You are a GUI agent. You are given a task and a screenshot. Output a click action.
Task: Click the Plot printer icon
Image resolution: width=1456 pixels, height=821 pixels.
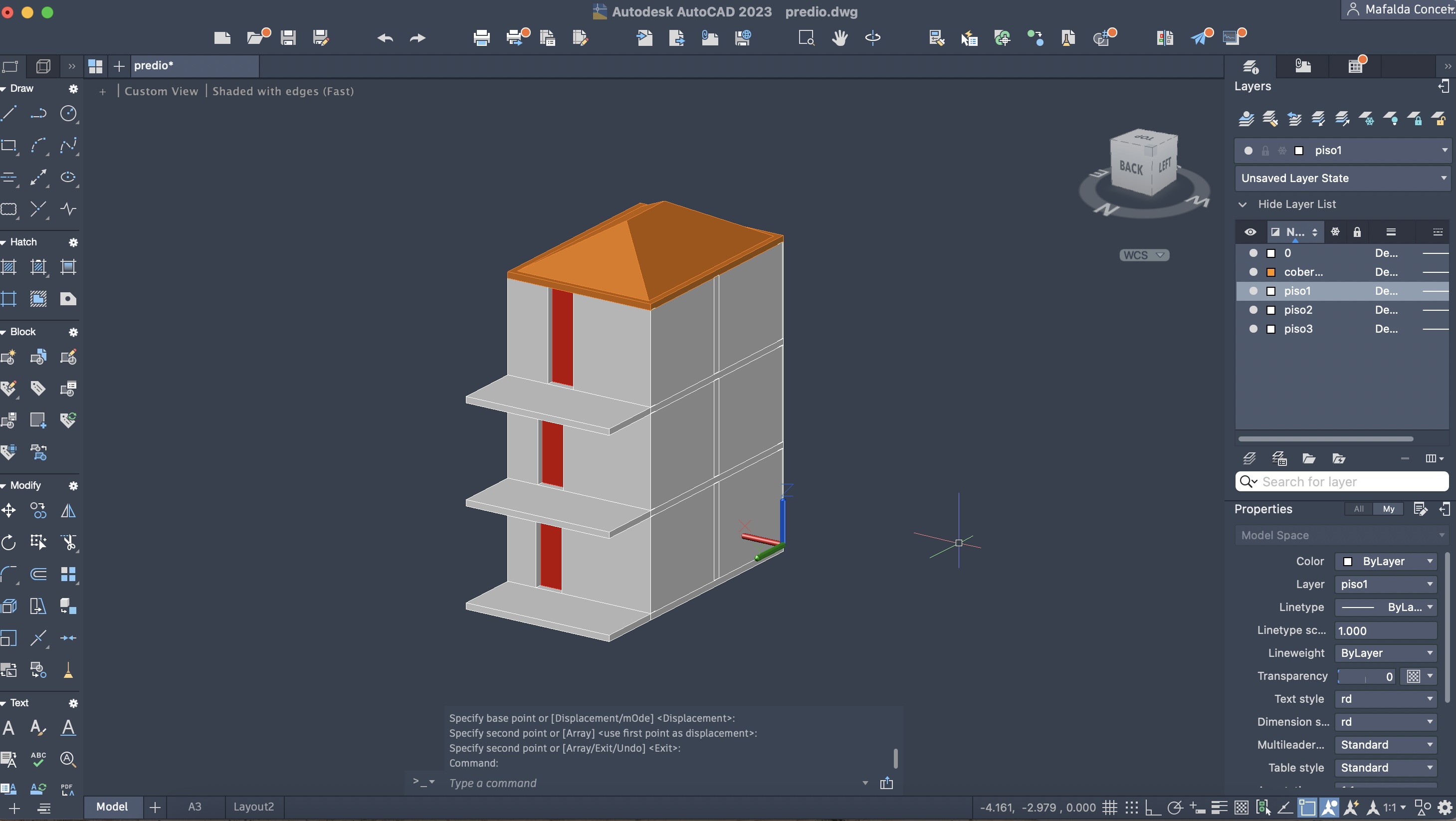(x=481, y=38)
